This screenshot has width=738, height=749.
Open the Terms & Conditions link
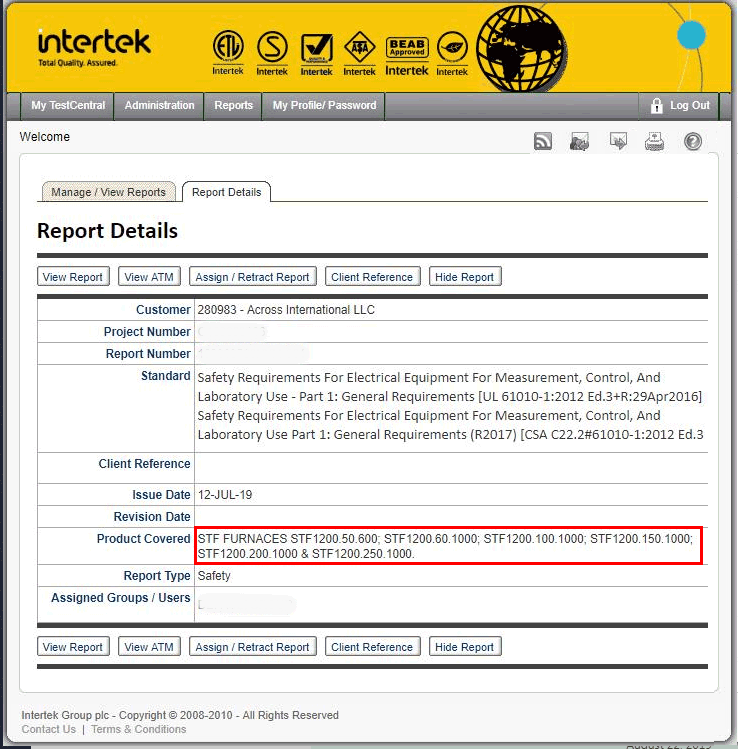138,729
